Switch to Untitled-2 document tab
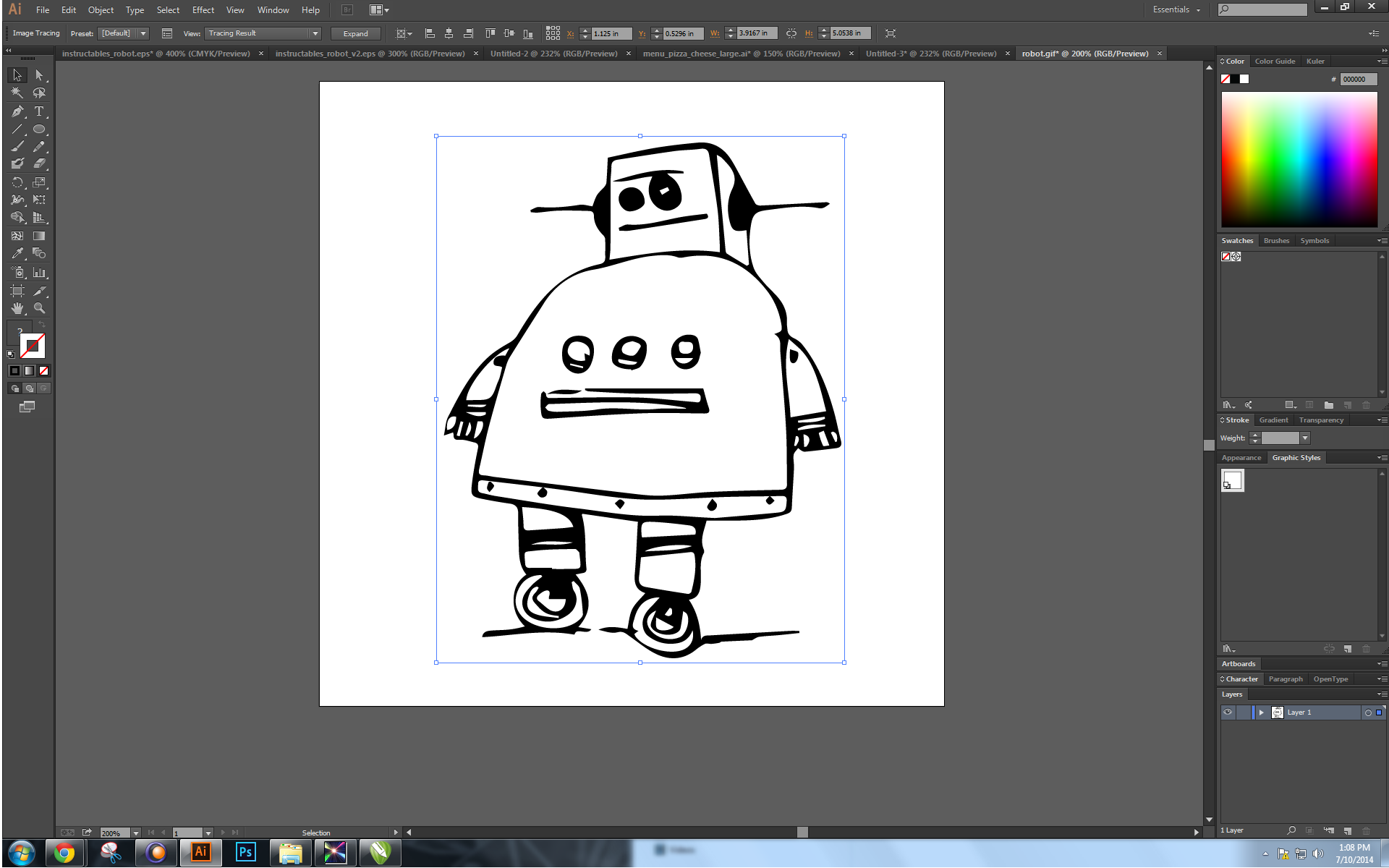Viewport: 1389px width, 868px height. click(553, 54)
